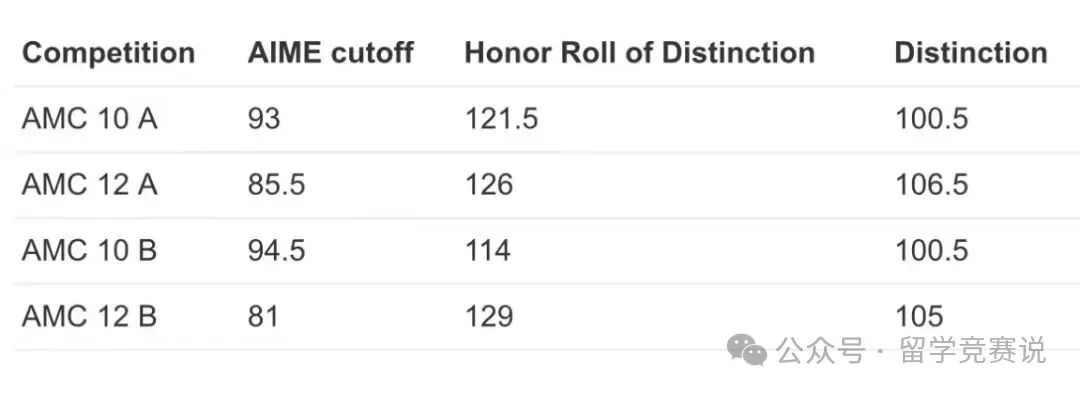
Task: Click the WeChat logo icon in watermark
Action: pos(747,350)
